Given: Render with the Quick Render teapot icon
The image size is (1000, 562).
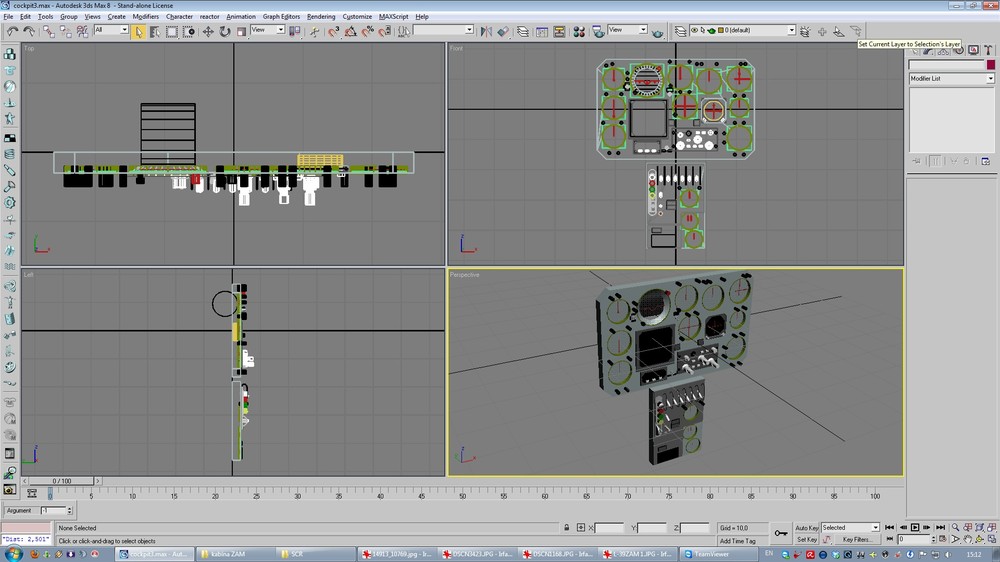Looking at the screenshot, I should 656,31.
